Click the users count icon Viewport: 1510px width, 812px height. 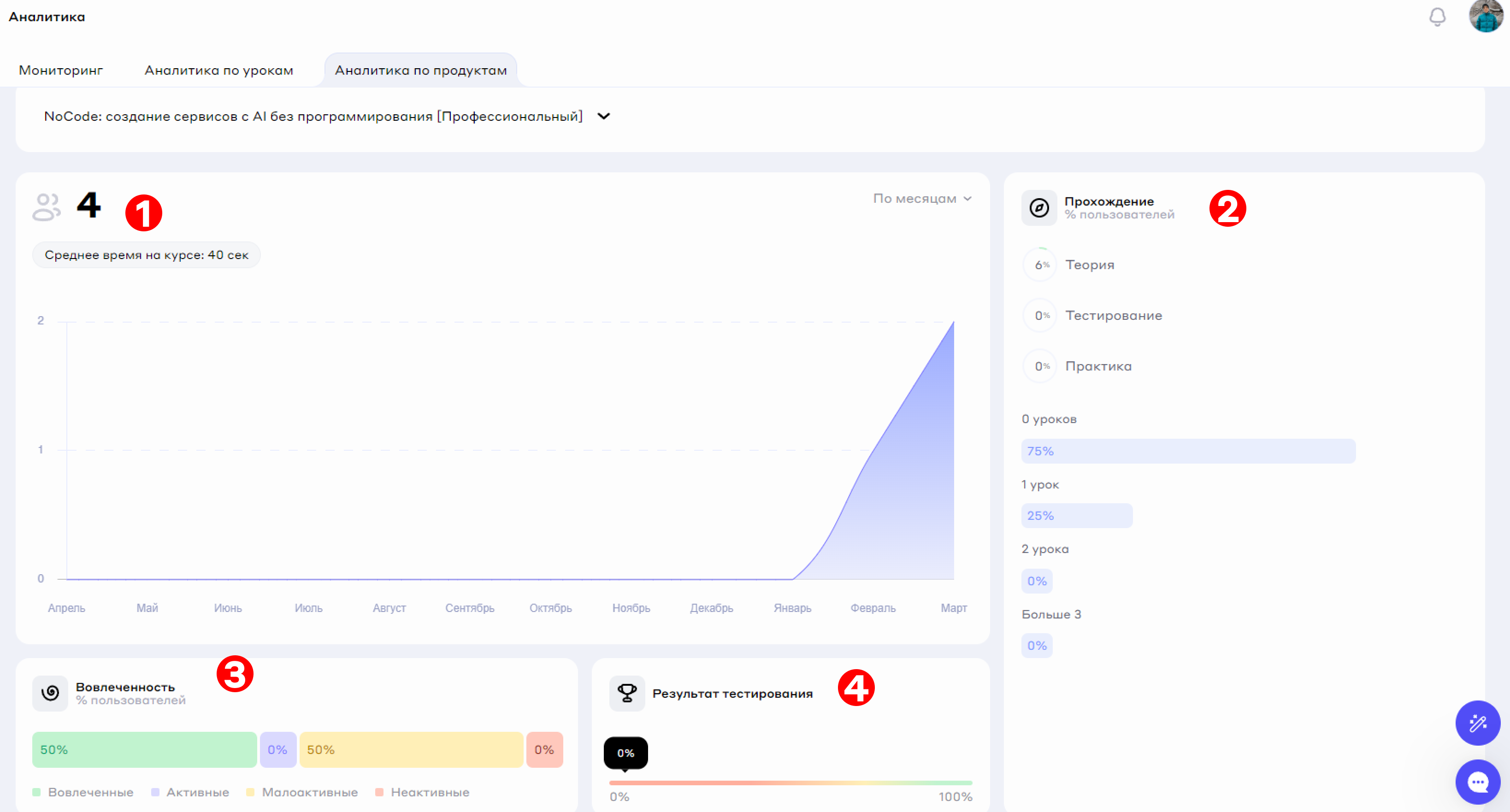coord(46,207)
